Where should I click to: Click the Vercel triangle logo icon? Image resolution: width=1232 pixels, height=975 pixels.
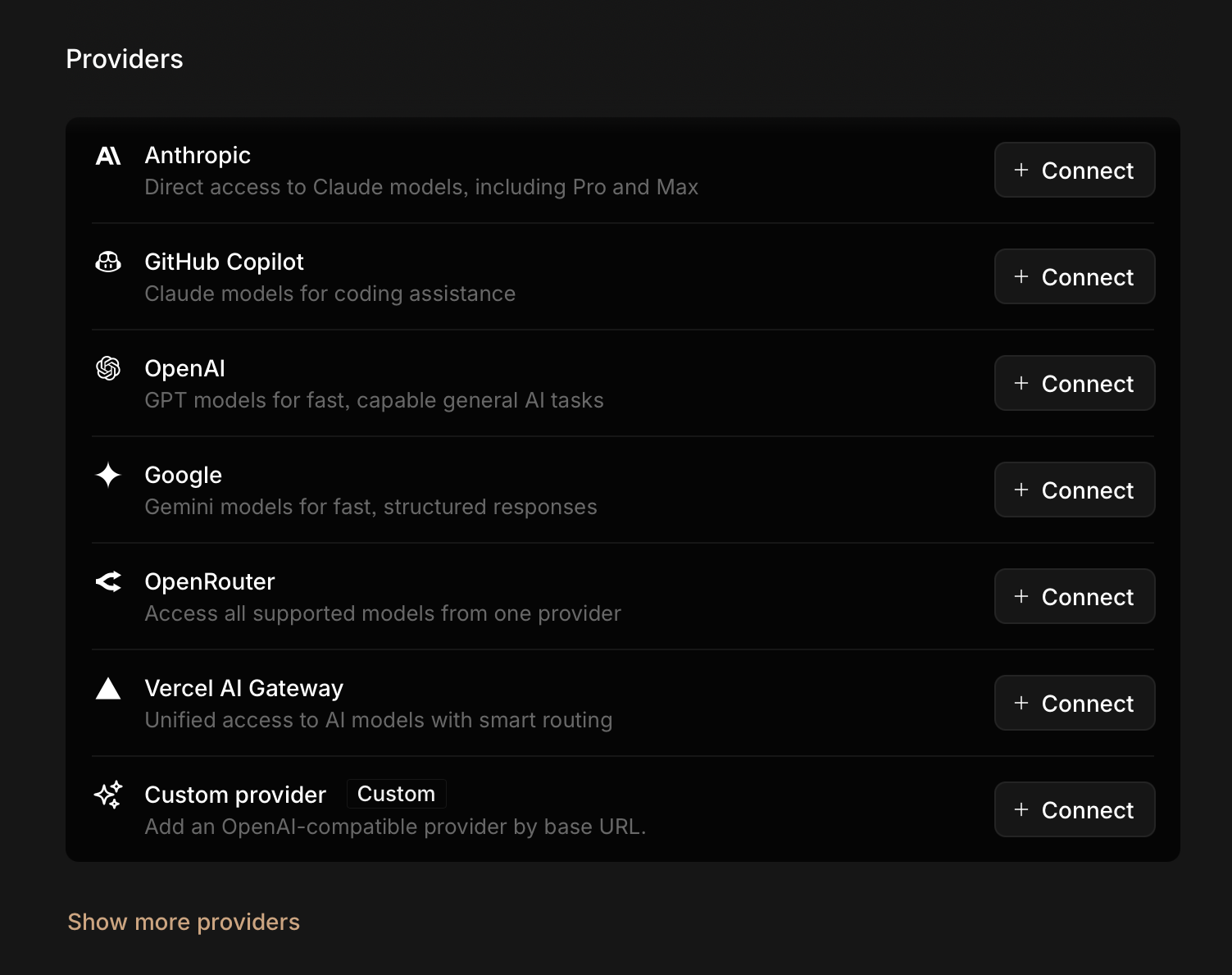(x=108, y=688)
